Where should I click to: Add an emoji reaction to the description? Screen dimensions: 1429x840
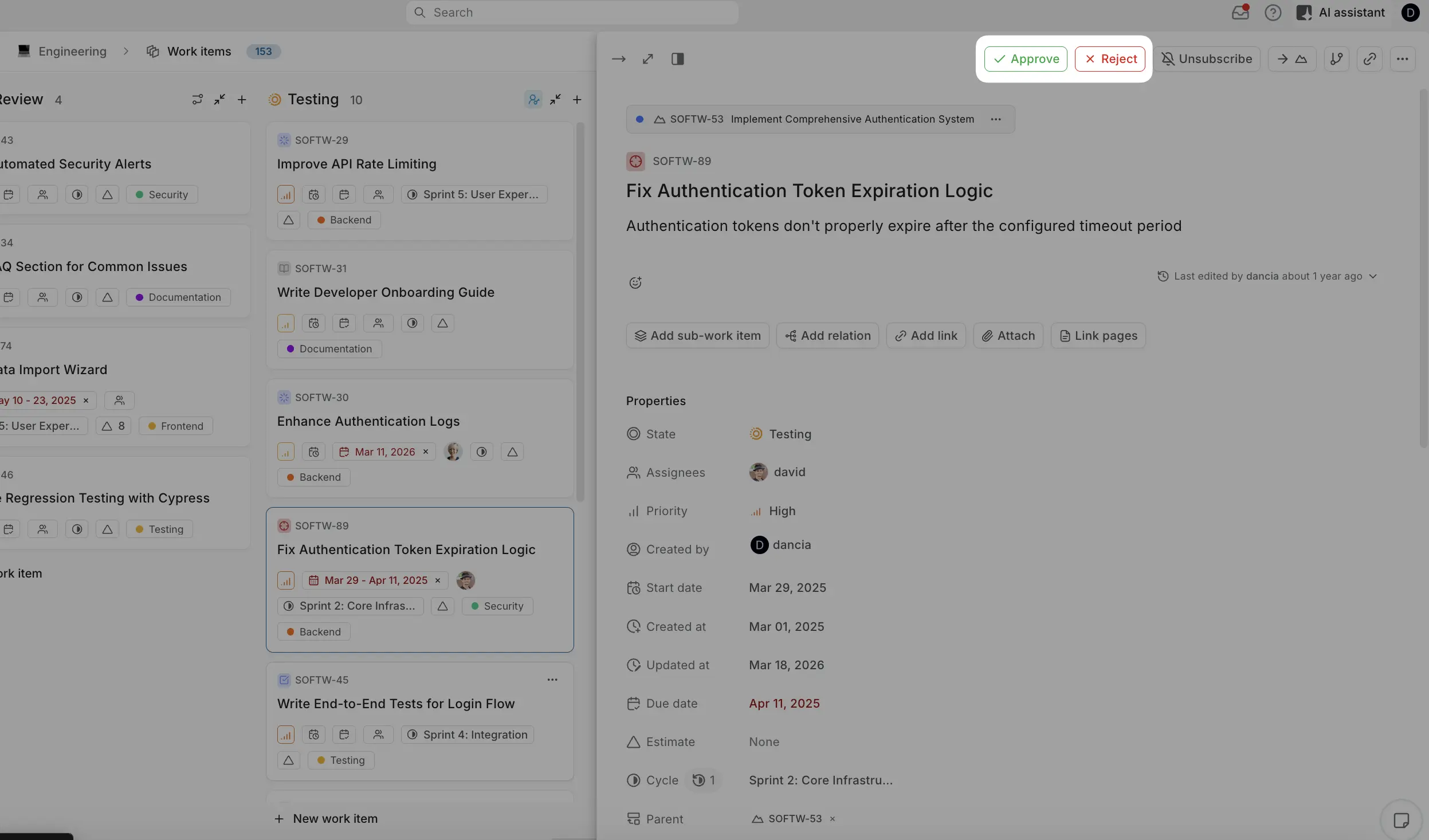[635, 282]
